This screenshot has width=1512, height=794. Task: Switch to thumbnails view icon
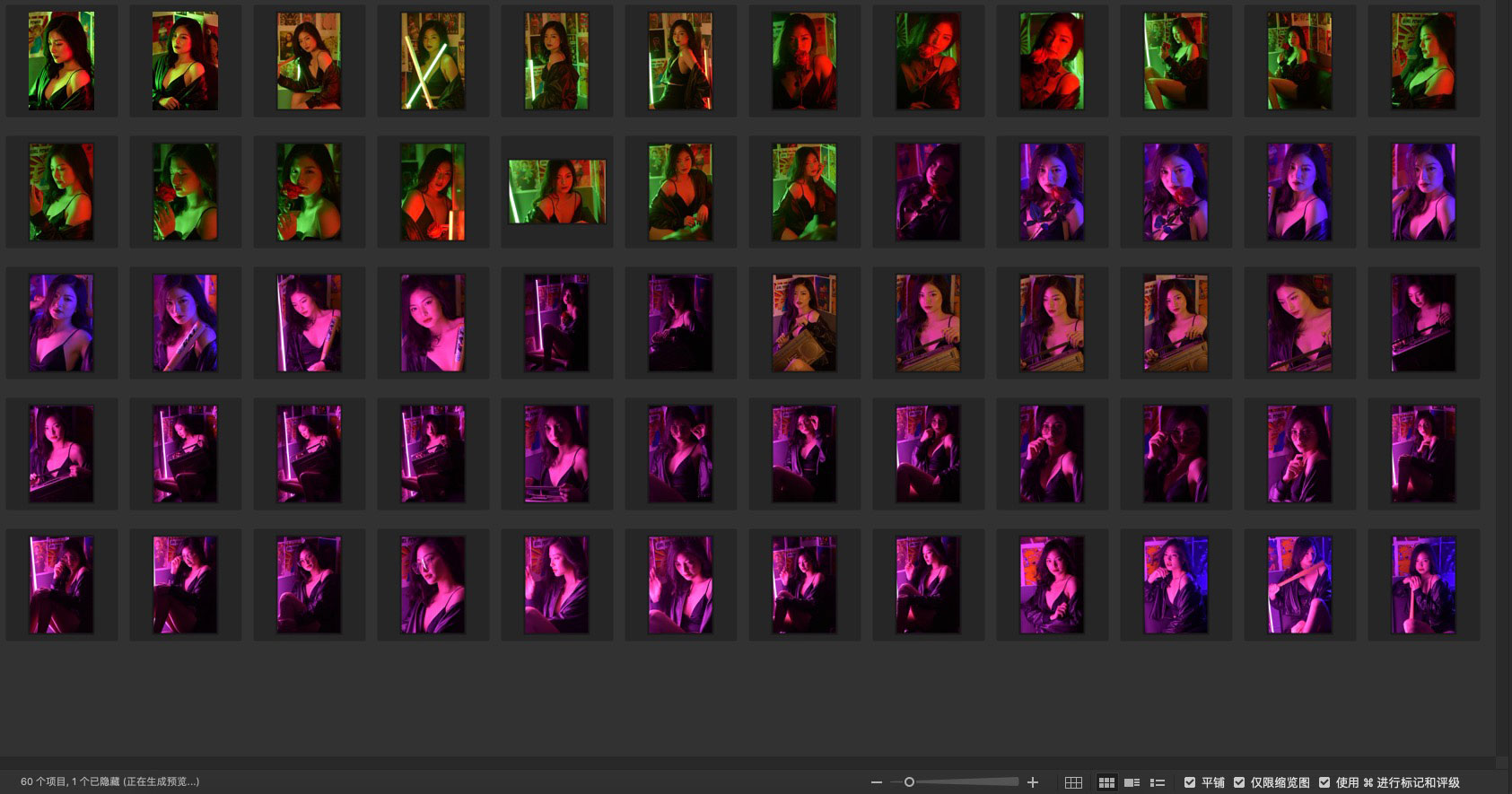click(x=1106, y=782)
